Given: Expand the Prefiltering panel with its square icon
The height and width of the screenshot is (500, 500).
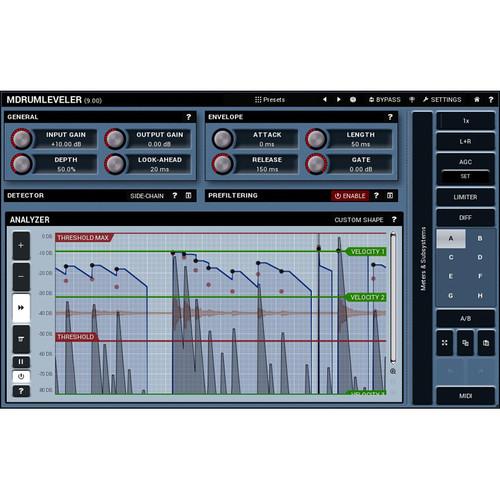Looking at the screenshot, I should pyautogui.click(x=390, y=196).
